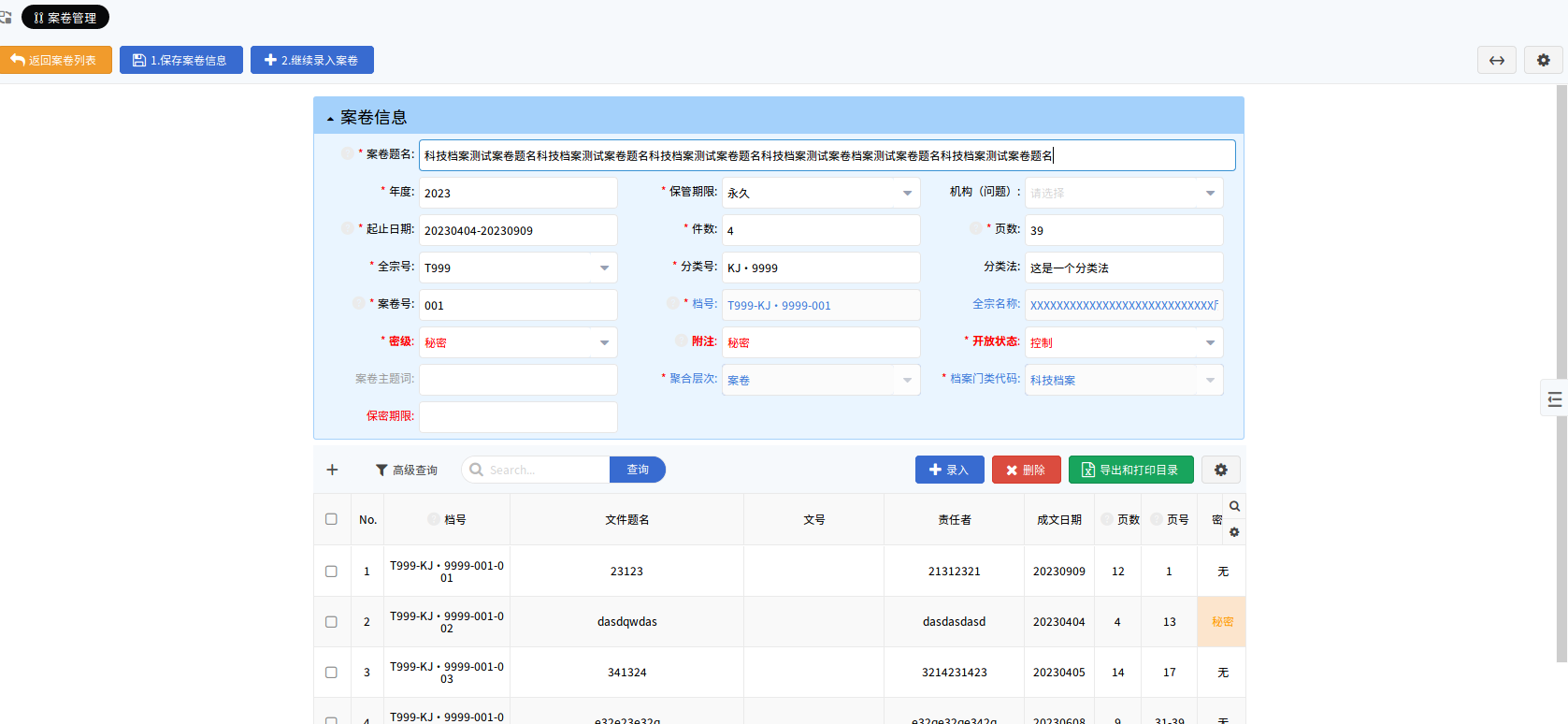Click the 年度 field containing 2023
This screenshot has width=1568, height=724.
coord(518,193)
